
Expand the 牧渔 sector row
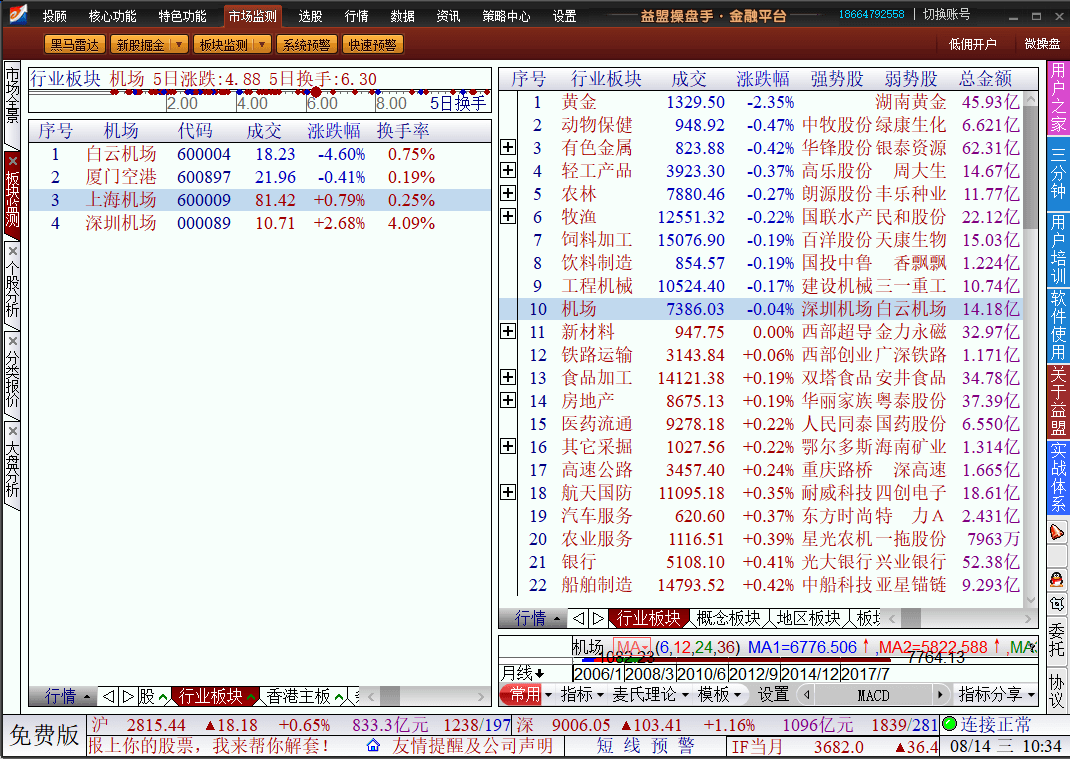(x=508, y=216)
